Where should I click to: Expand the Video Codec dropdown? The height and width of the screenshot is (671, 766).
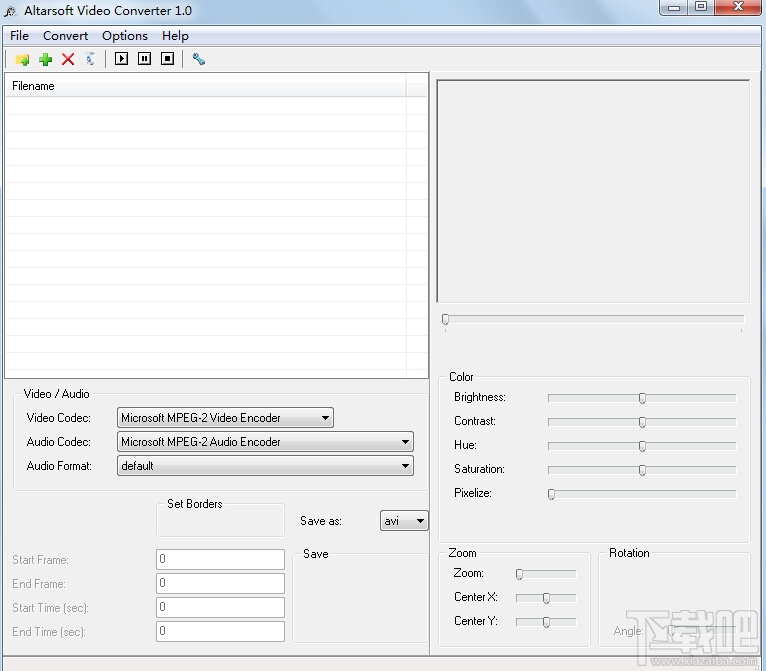click(x=225, y=418)
